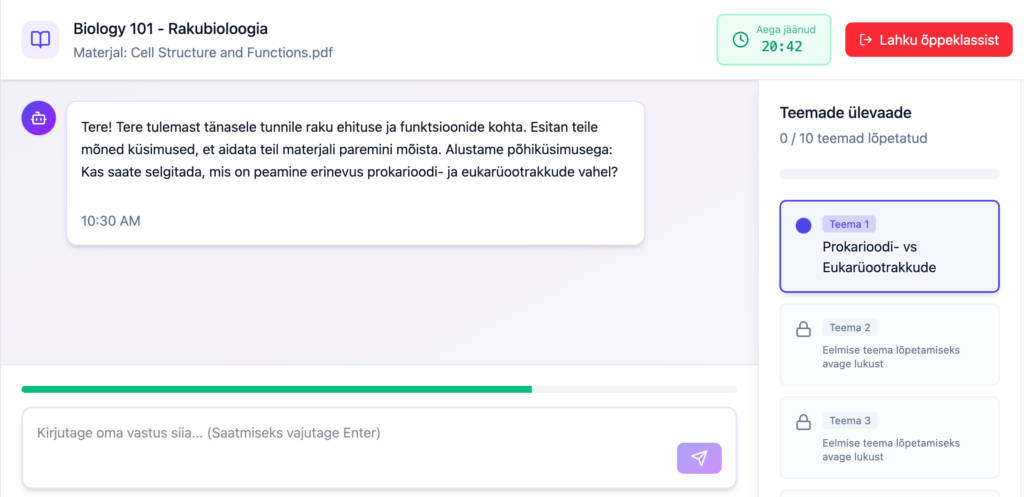Click the purple dot on Teema 1
Screen dimensions: 1024x497
pos(803,226)
